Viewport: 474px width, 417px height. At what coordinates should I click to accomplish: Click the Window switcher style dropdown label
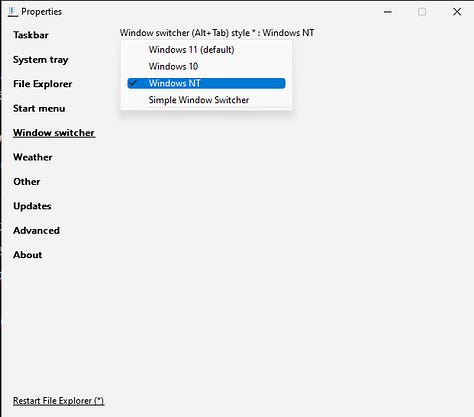pos(217,33)
